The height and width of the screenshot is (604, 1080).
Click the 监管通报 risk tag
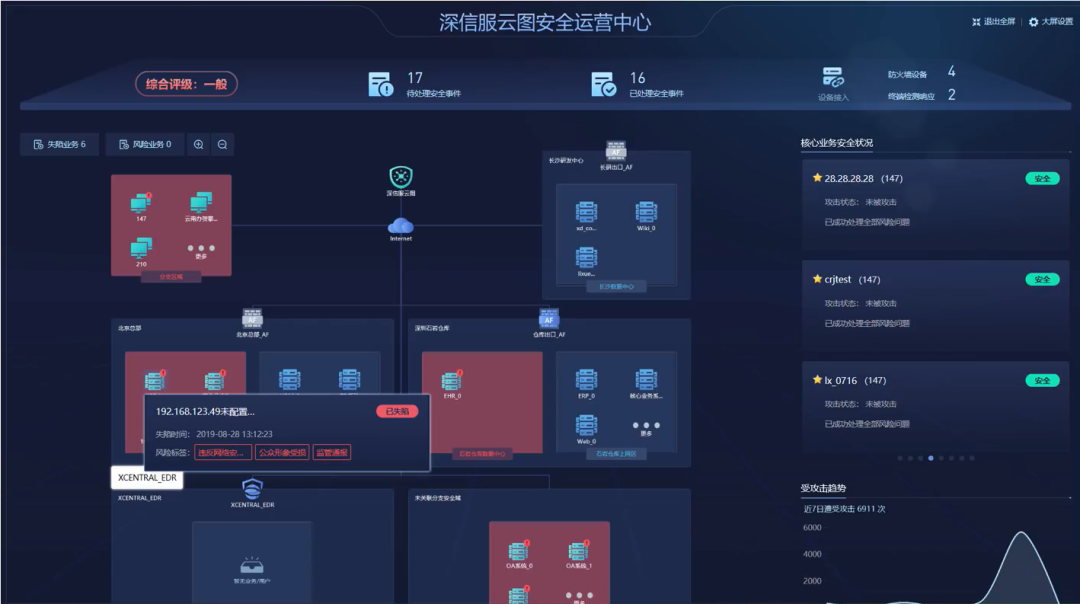coord(332,452)
